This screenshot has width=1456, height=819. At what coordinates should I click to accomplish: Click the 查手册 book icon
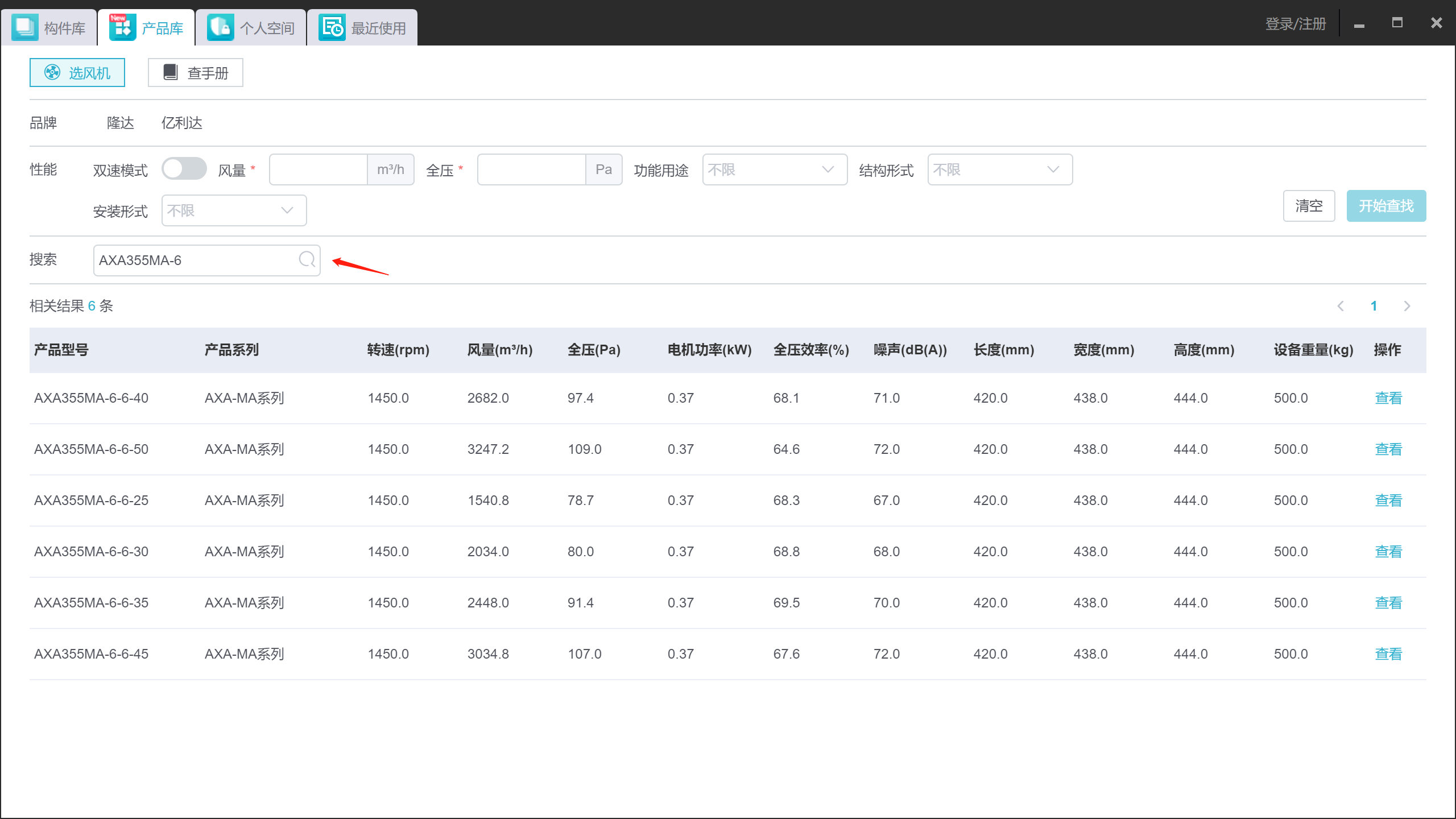tap(171, 72)
